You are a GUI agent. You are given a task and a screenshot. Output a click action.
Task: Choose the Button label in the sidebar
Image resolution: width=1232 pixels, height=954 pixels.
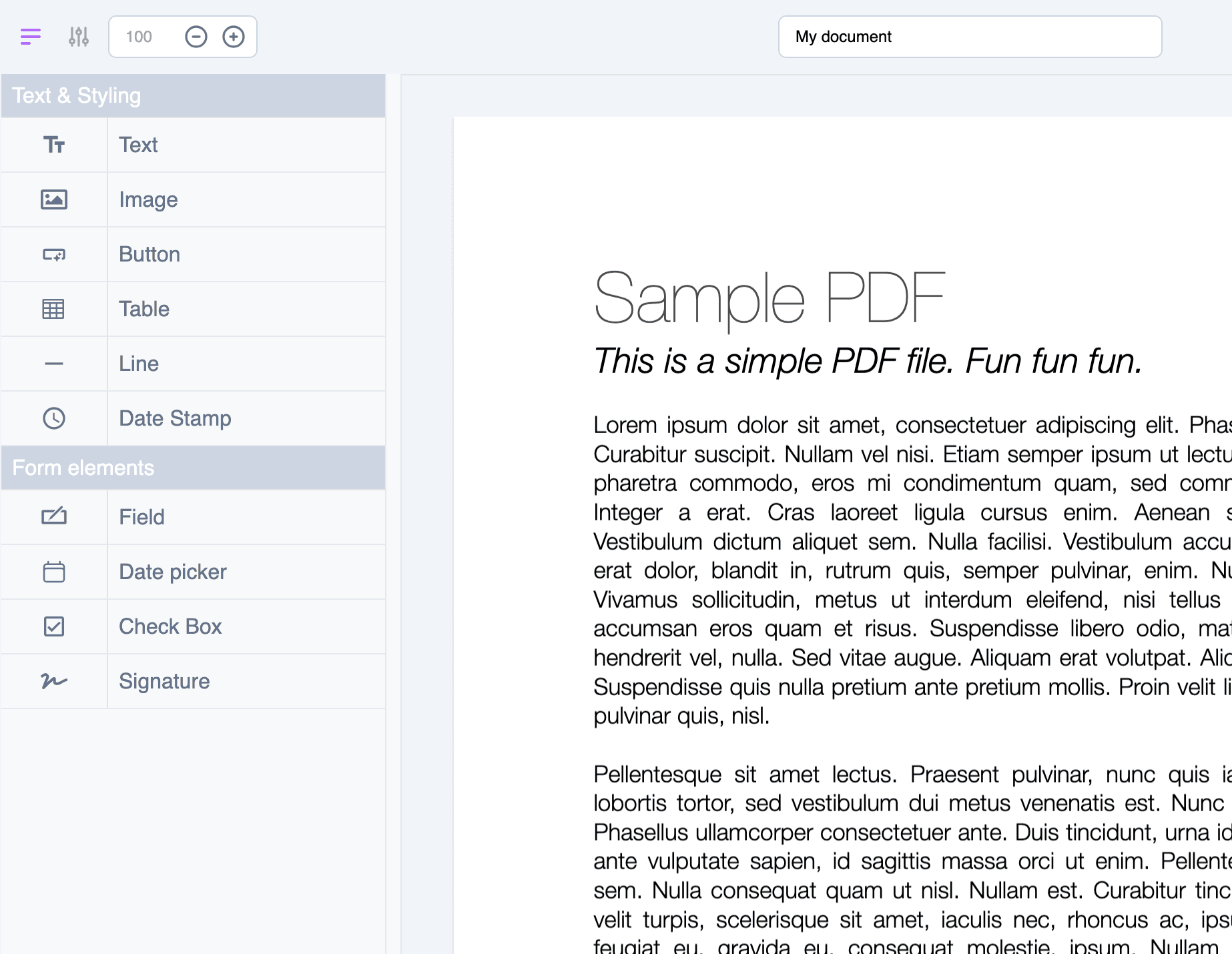click(149, 254)
